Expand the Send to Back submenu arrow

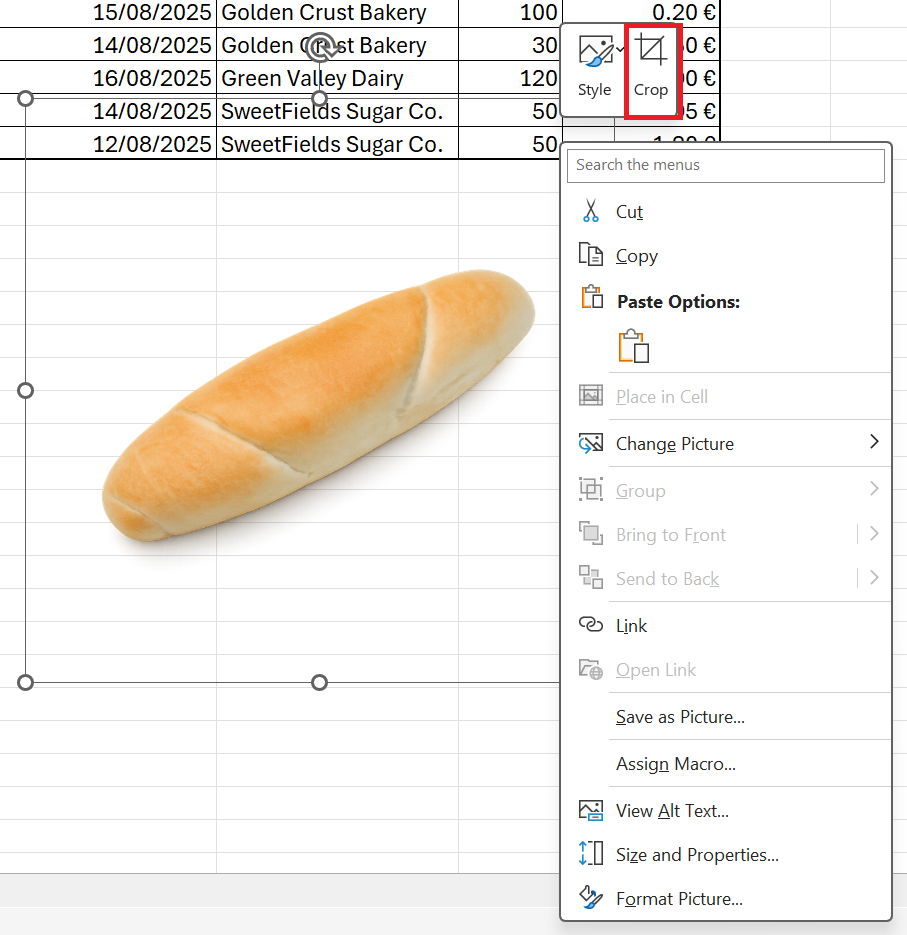[874, 577]
